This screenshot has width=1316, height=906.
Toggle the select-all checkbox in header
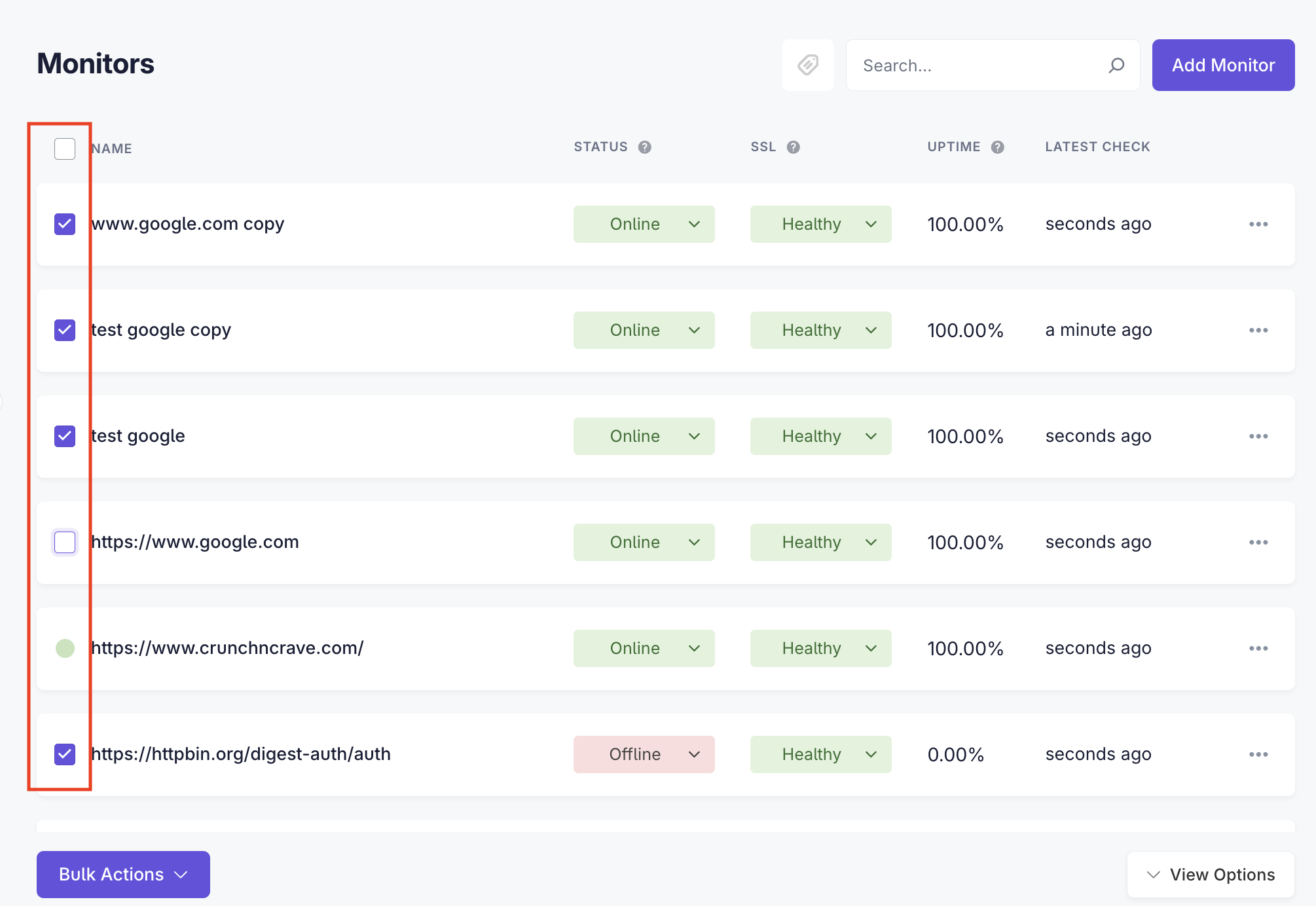pyautogui.click(x=65, y=149)
